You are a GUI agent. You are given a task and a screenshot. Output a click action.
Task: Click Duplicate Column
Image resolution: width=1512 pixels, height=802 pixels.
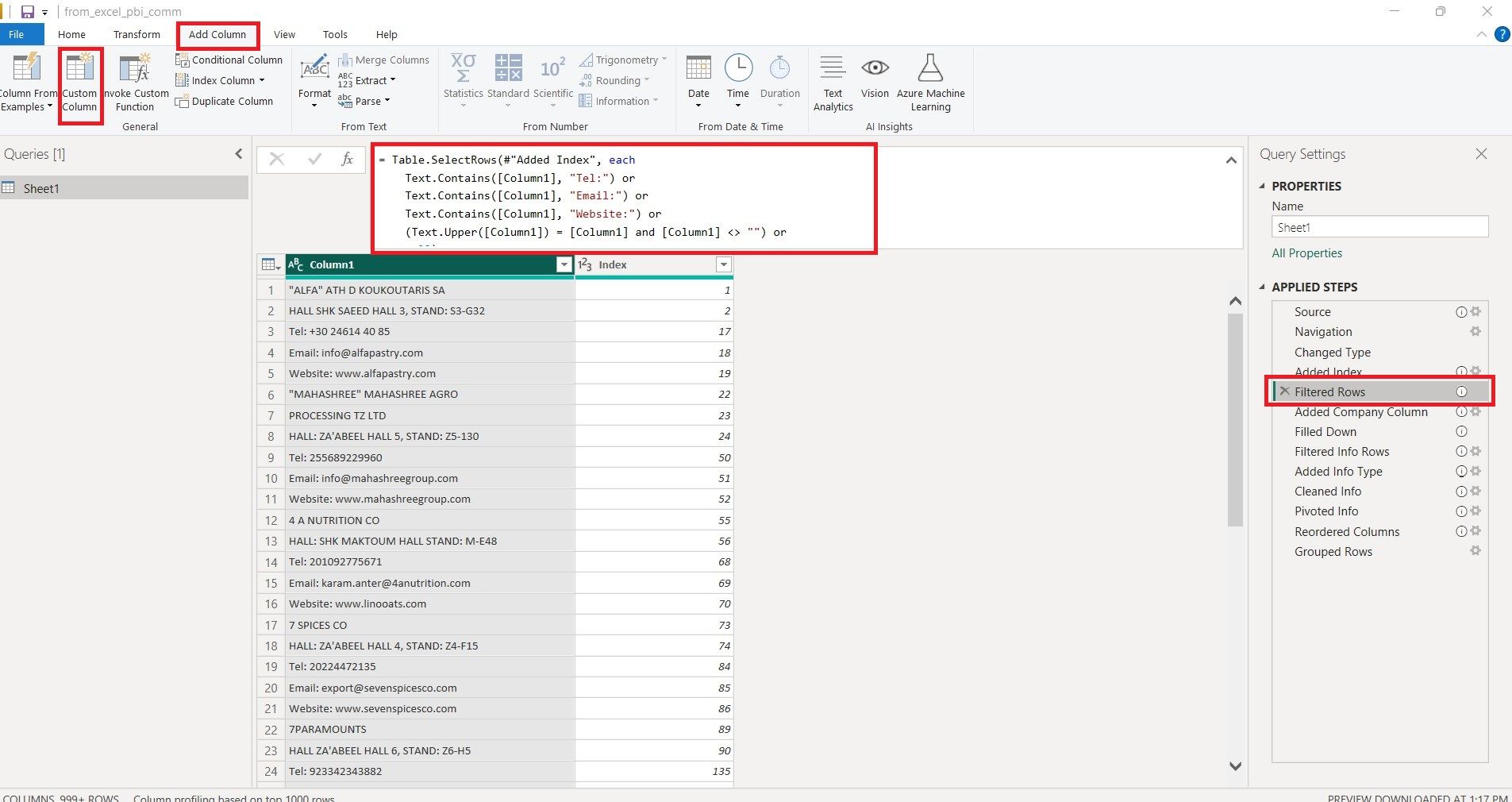tap(224, 101)
